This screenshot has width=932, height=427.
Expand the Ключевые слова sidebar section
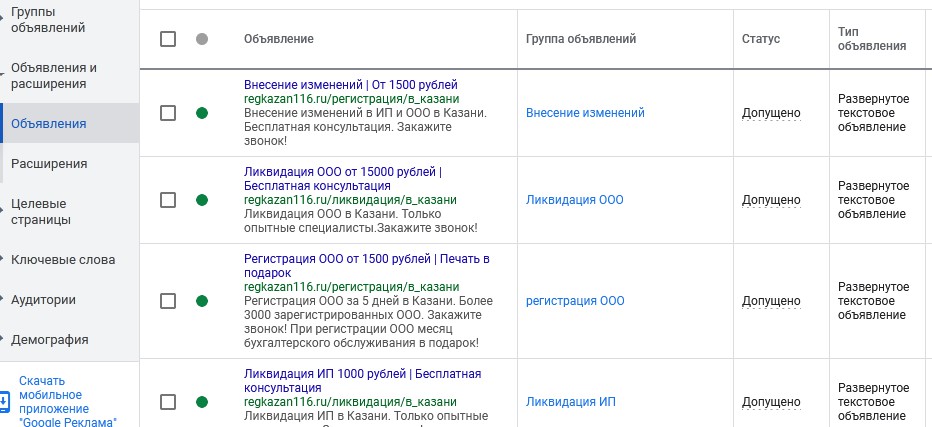(x=62, y=260)
